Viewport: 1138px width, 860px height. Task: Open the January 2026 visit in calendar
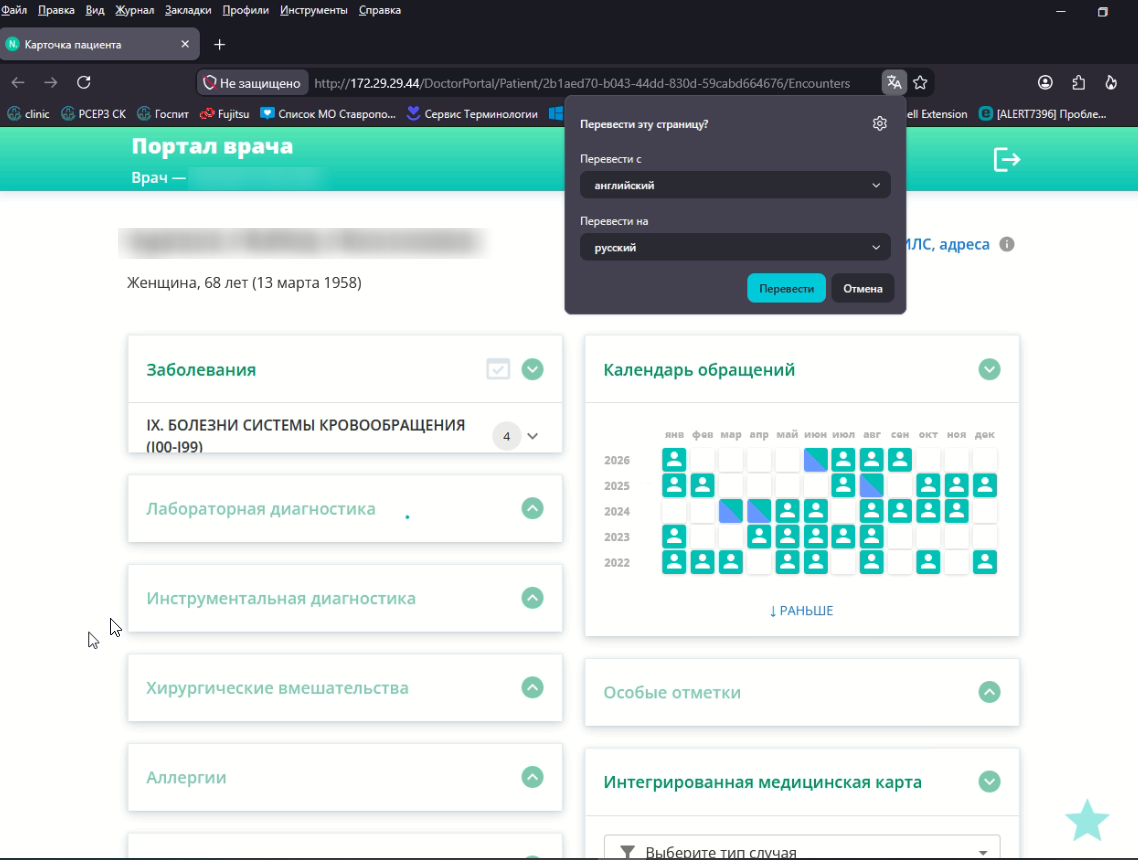(674, 460)
